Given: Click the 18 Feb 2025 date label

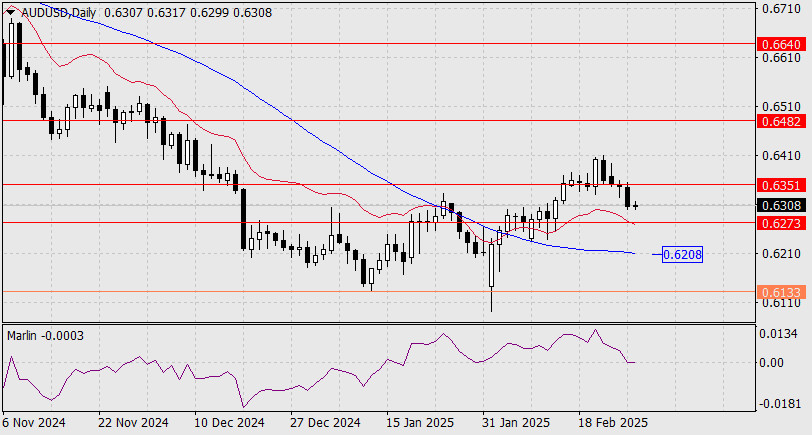Looking at the screenshot, I should [x=613, y=423].
